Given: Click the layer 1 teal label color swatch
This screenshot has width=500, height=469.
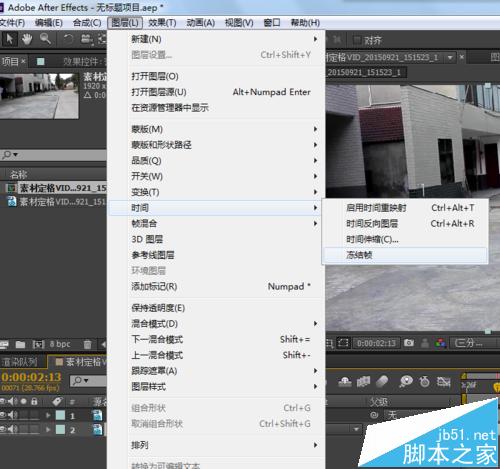Looking at the screenshot, I should click(x=60, y=415).
